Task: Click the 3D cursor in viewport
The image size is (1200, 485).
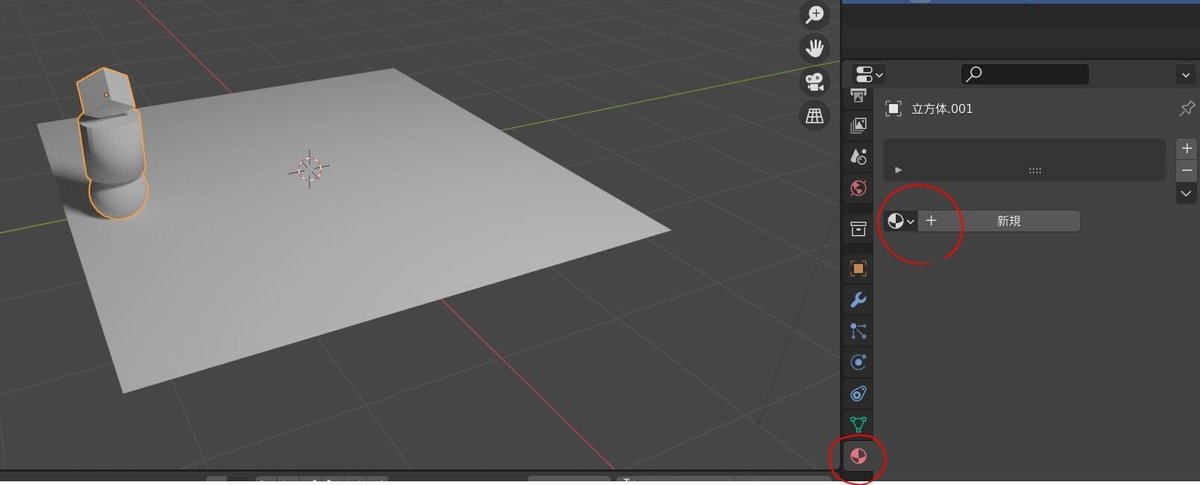Action: pyautogui.click(x=310, y=169)
